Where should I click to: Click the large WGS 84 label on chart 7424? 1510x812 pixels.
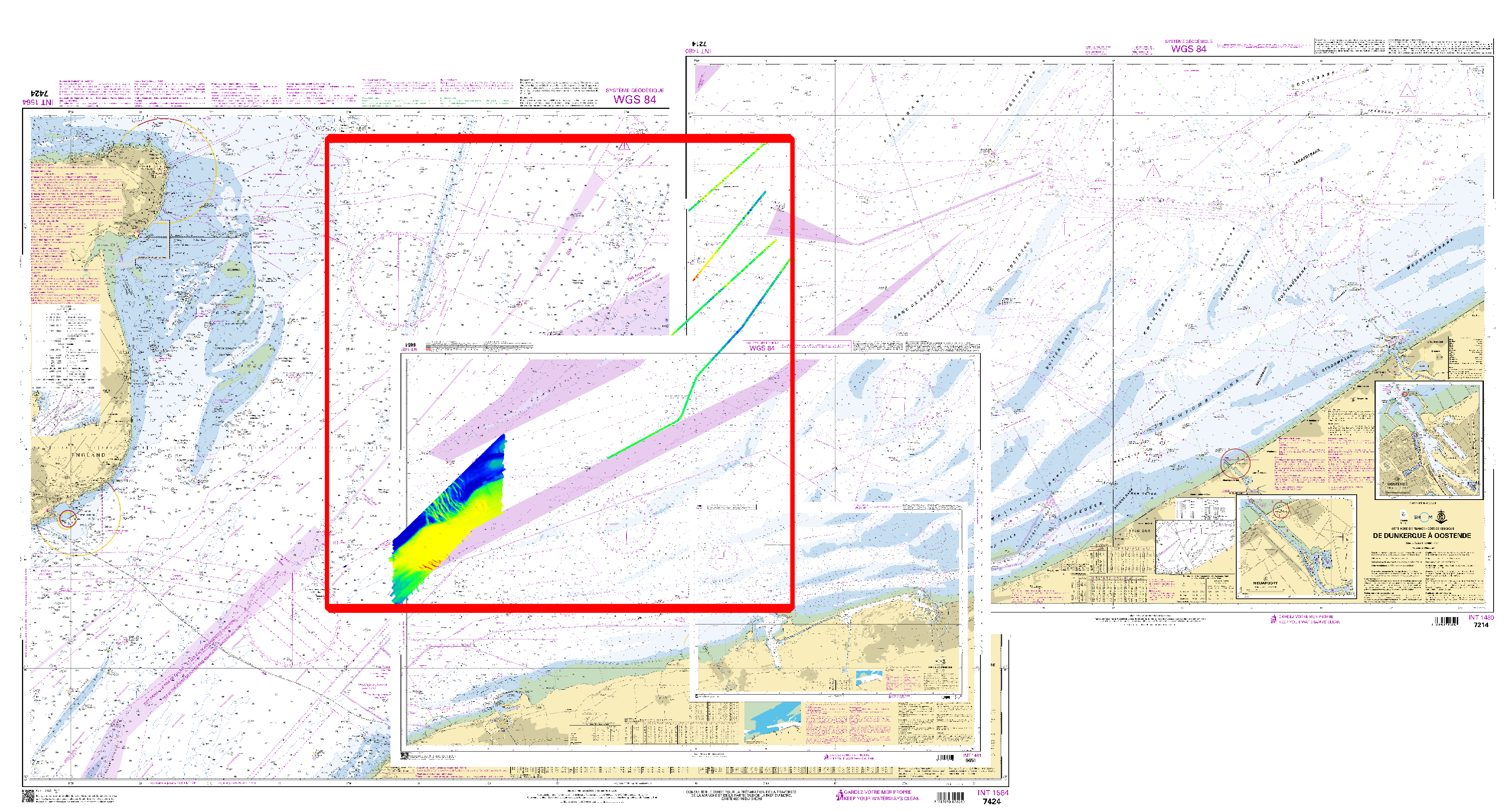pos(634,100)
